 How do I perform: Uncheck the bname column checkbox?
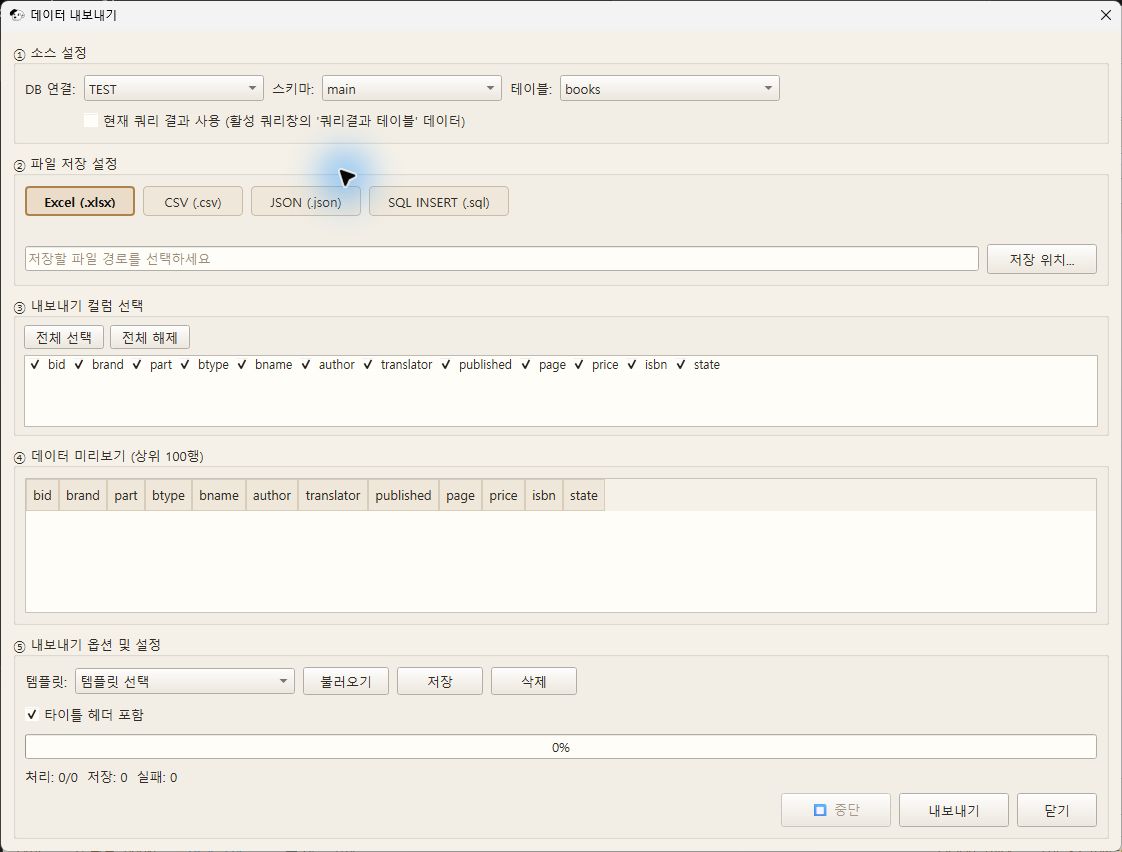point(242,365)
